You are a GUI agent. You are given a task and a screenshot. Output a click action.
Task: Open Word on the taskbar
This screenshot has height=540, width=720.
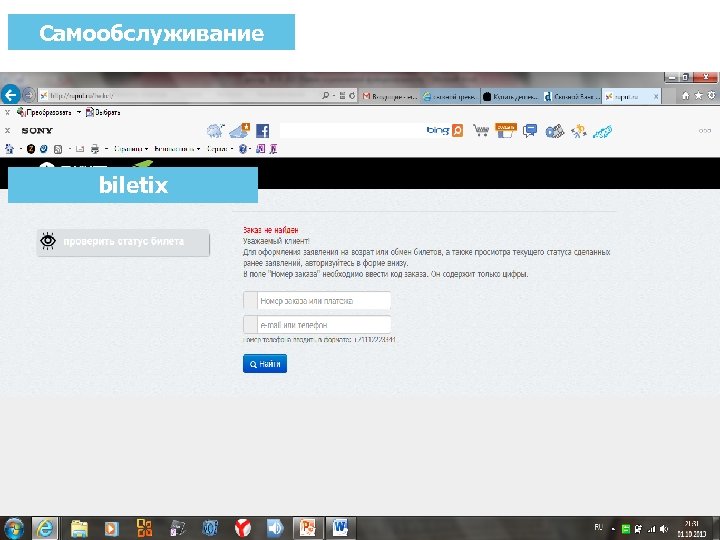[341, 528]
